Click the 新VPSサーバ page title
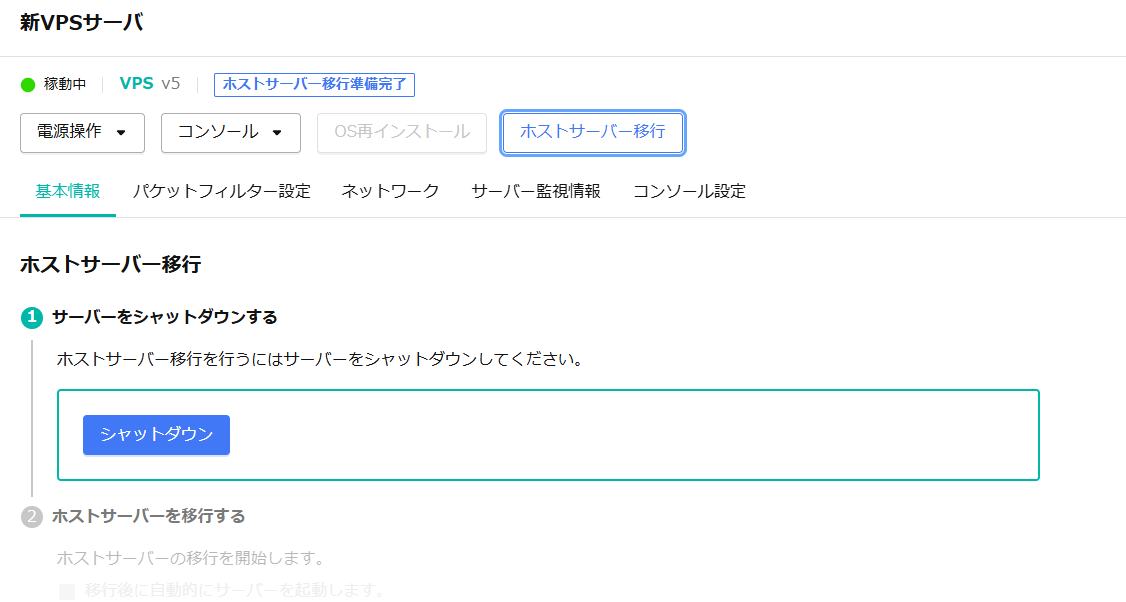1126x602 pixels. (81, 23)
